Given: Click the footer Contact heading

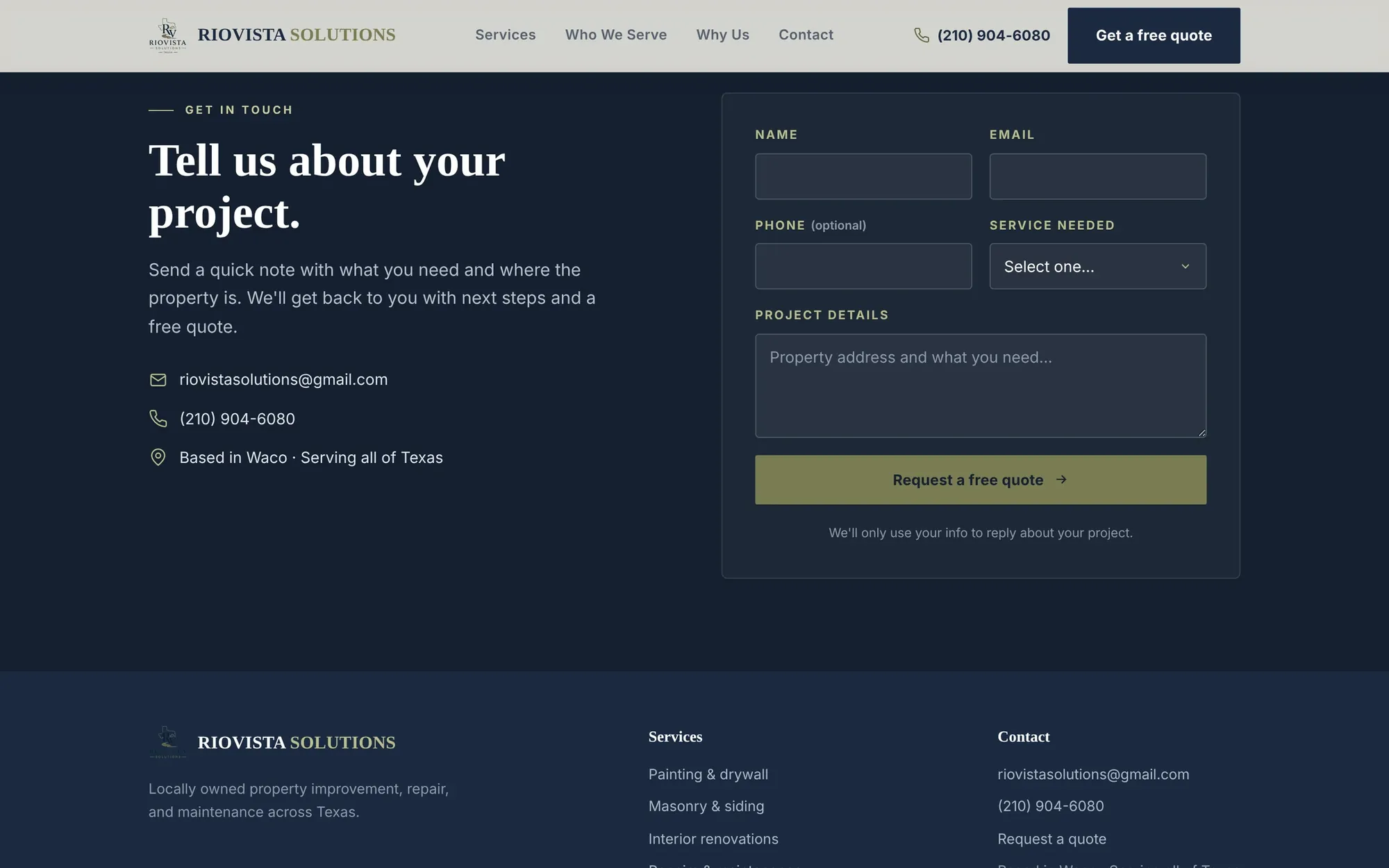Looking at the screenshot, I should pyautogui.click(x=1024, y=737).
